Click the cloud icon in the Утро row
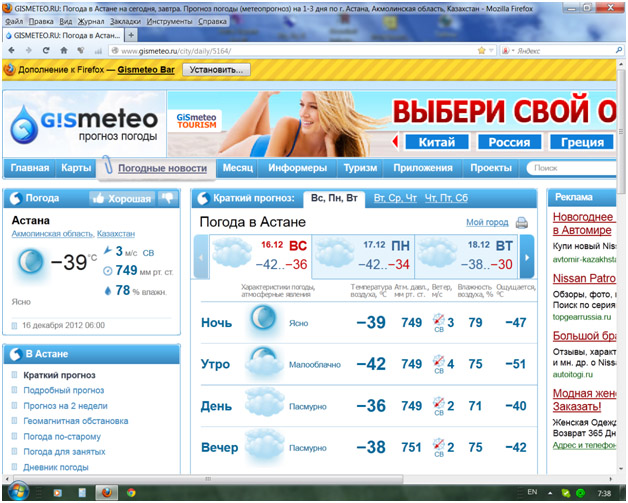Viewport: 628px width, 503px height. coord(264,361)
